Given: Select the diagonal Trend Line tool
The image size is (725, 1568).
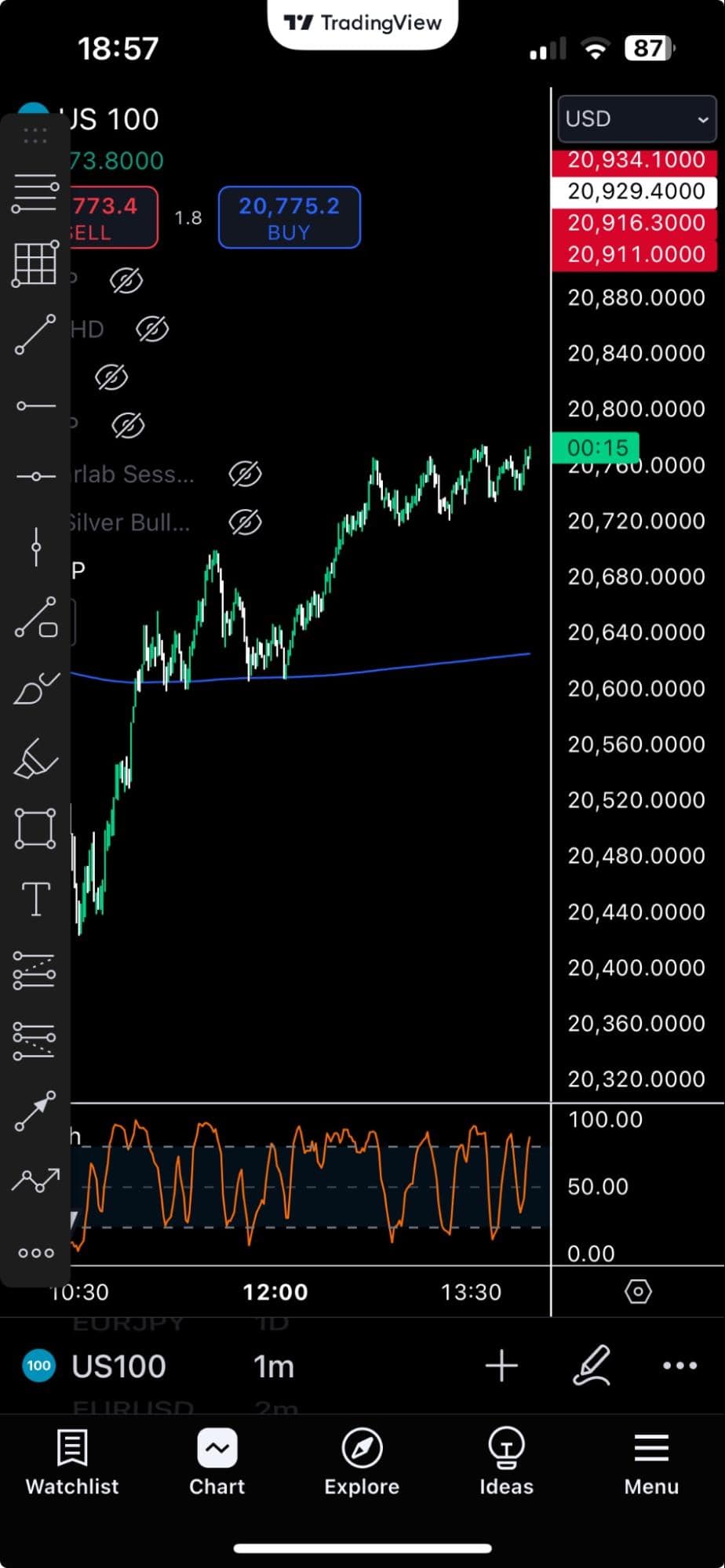Looking at the screenshot, I should (x=35, y=335).
